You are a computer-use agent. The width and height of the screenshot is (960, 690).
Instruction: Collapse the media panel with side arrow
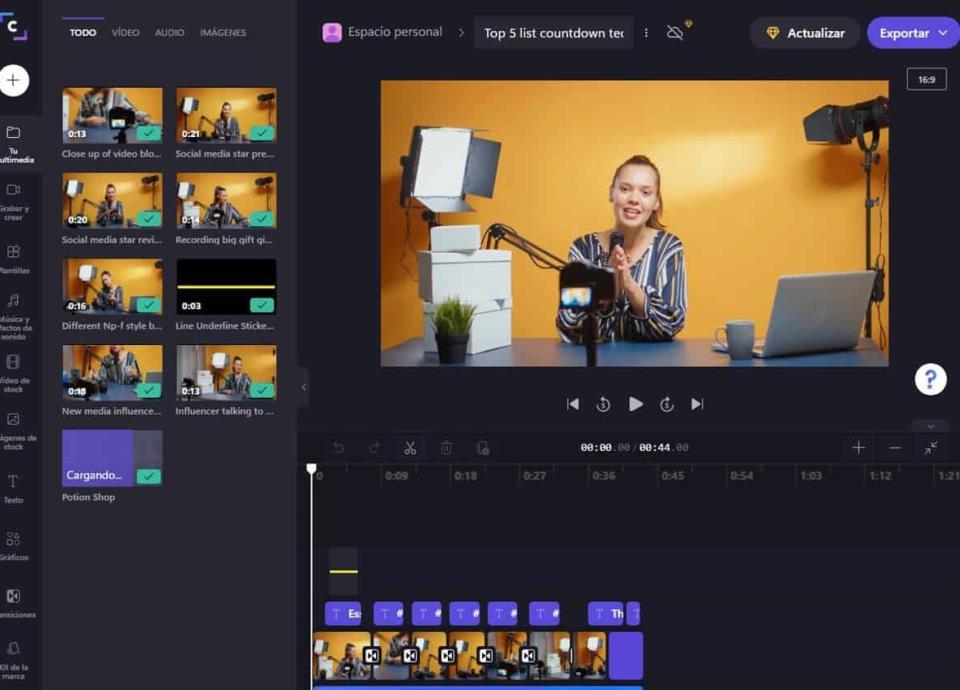click(x=303, y=387)
